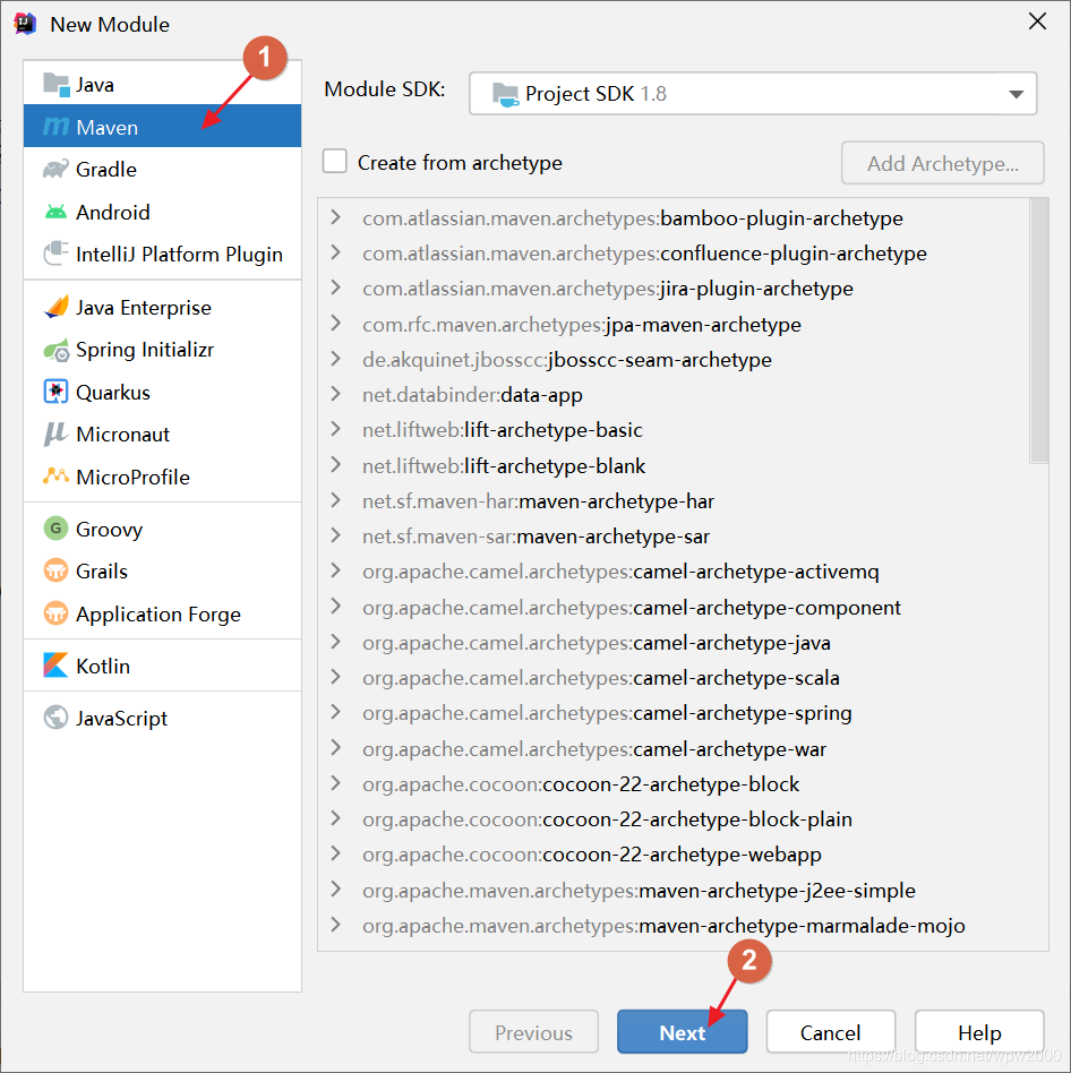Viewport: 1071px width, 1074px height.
Task: Pick Kotlin module type
Action: (162, 665)
